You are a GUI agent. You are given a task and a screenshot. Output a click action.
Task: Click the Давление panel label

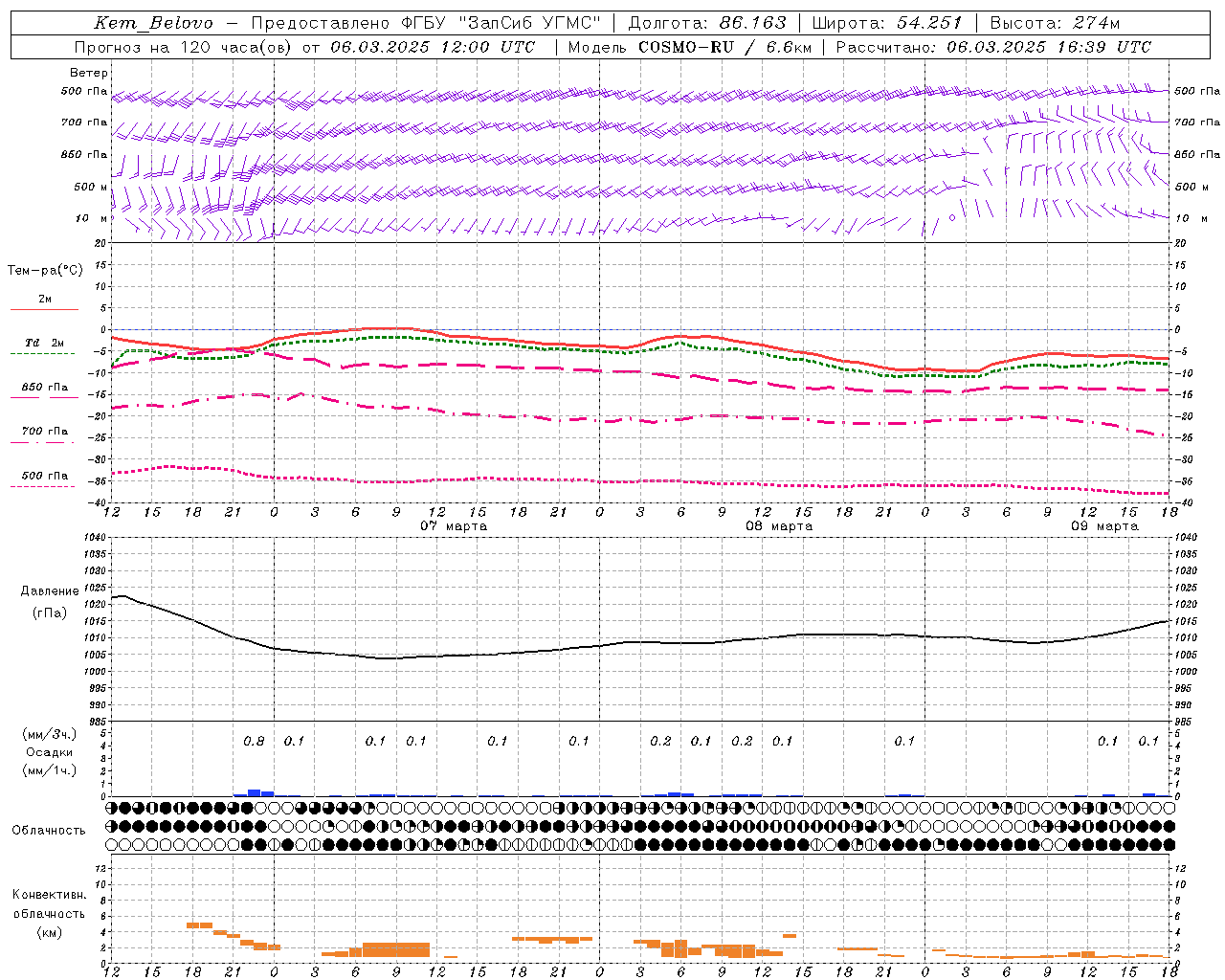point(50,591)
